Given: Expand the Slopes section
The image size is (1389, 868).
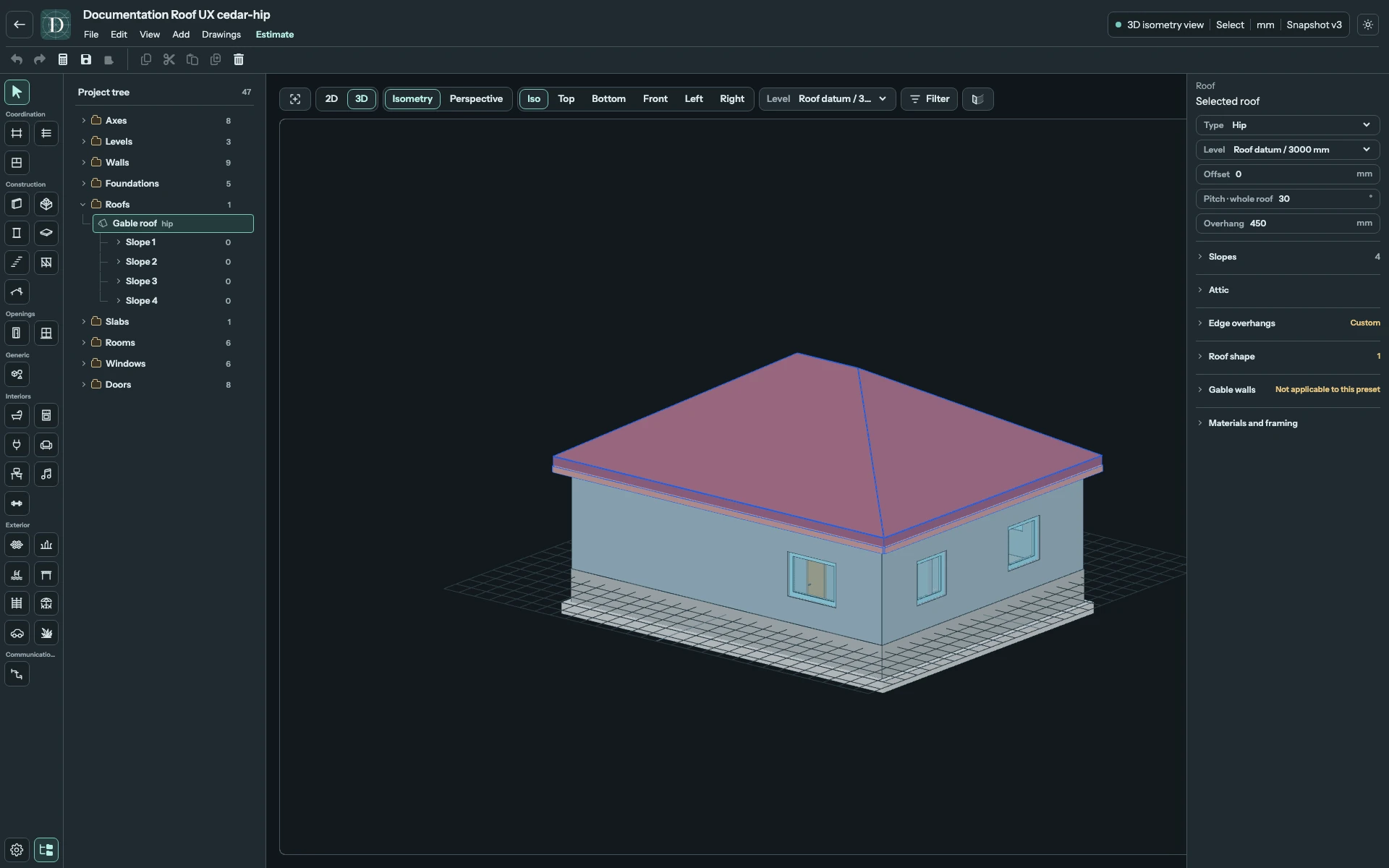Looking at the screenshot, I should [1288, 257].
